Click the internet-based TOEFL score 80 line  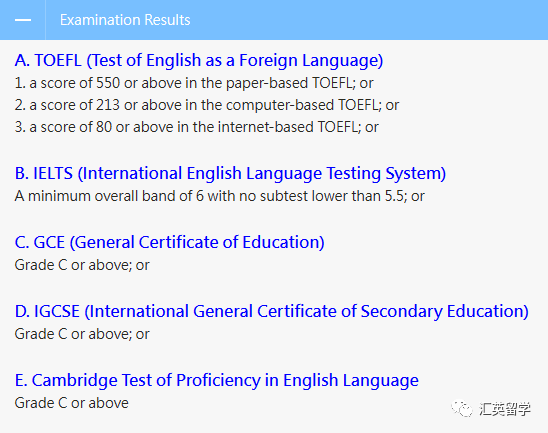click(196, 127)
